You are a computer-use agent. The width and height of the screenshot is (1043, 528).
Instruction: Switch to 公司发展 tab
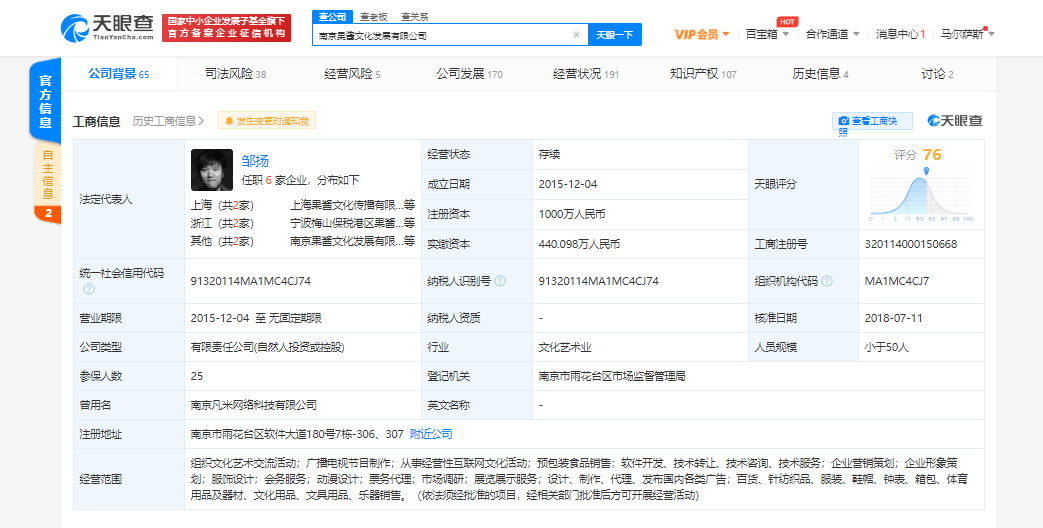(x=469, y=74)
